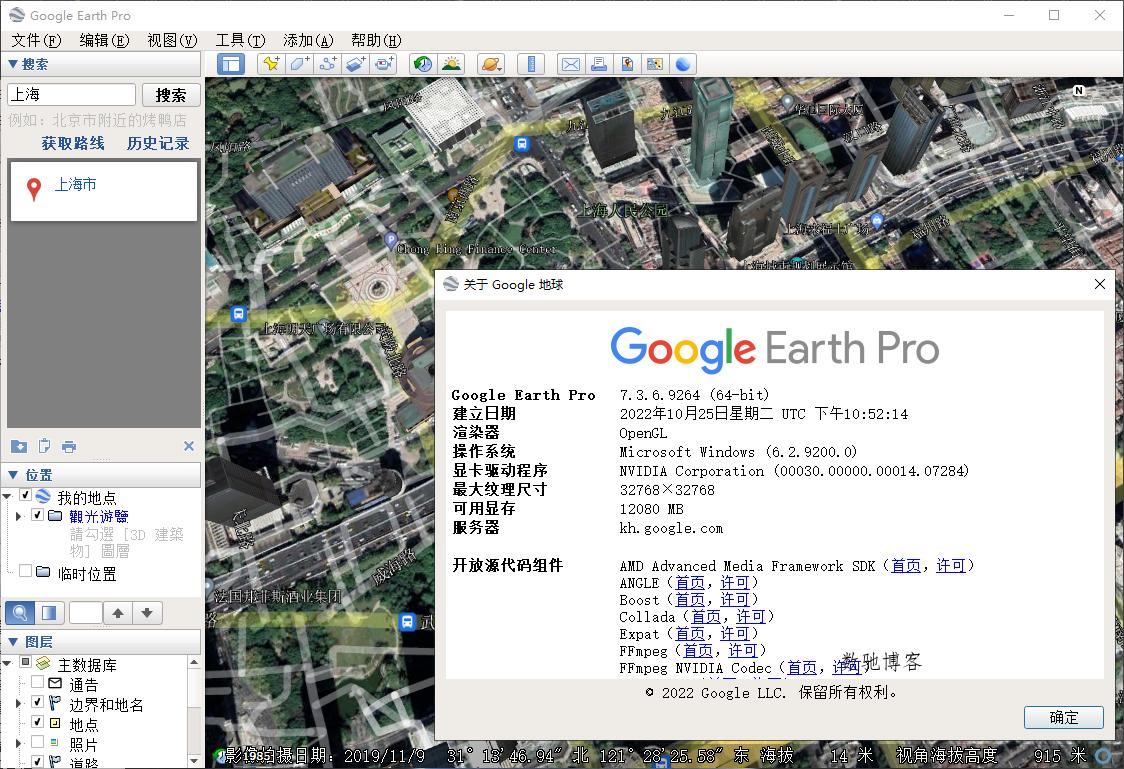
Task: Open the ANGLE 许可 link
Action: click(735, 583)
